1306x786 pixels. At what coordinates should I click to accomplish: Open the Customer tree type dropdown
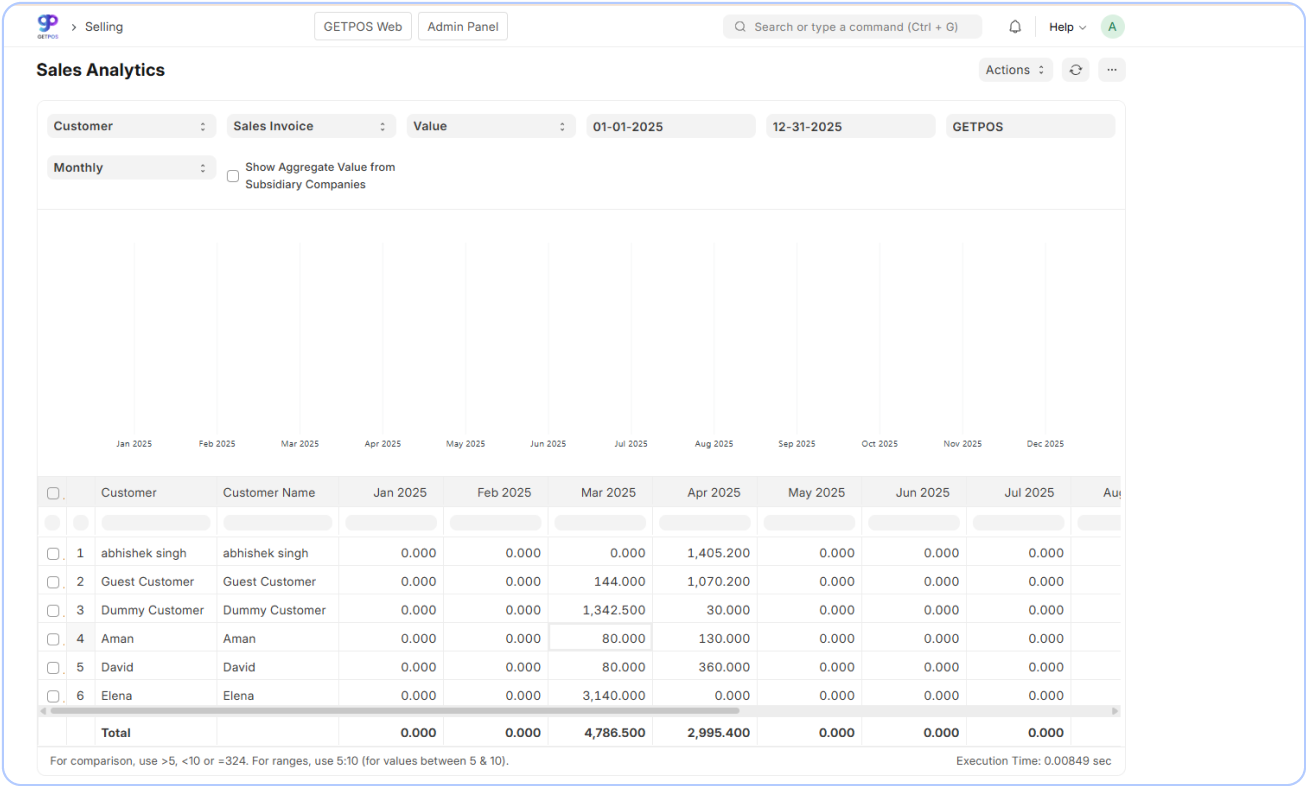tap(131, 126)
